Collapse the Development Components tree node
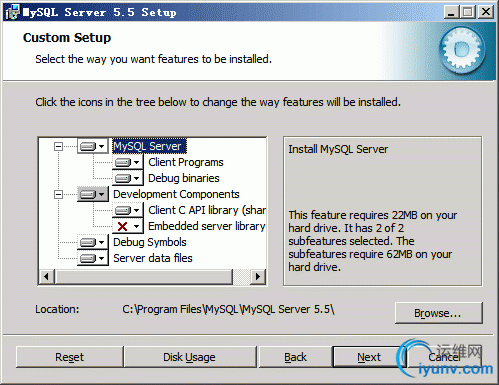Image resolution: width=499 pixels, height=385 pixels. point(58,194)
